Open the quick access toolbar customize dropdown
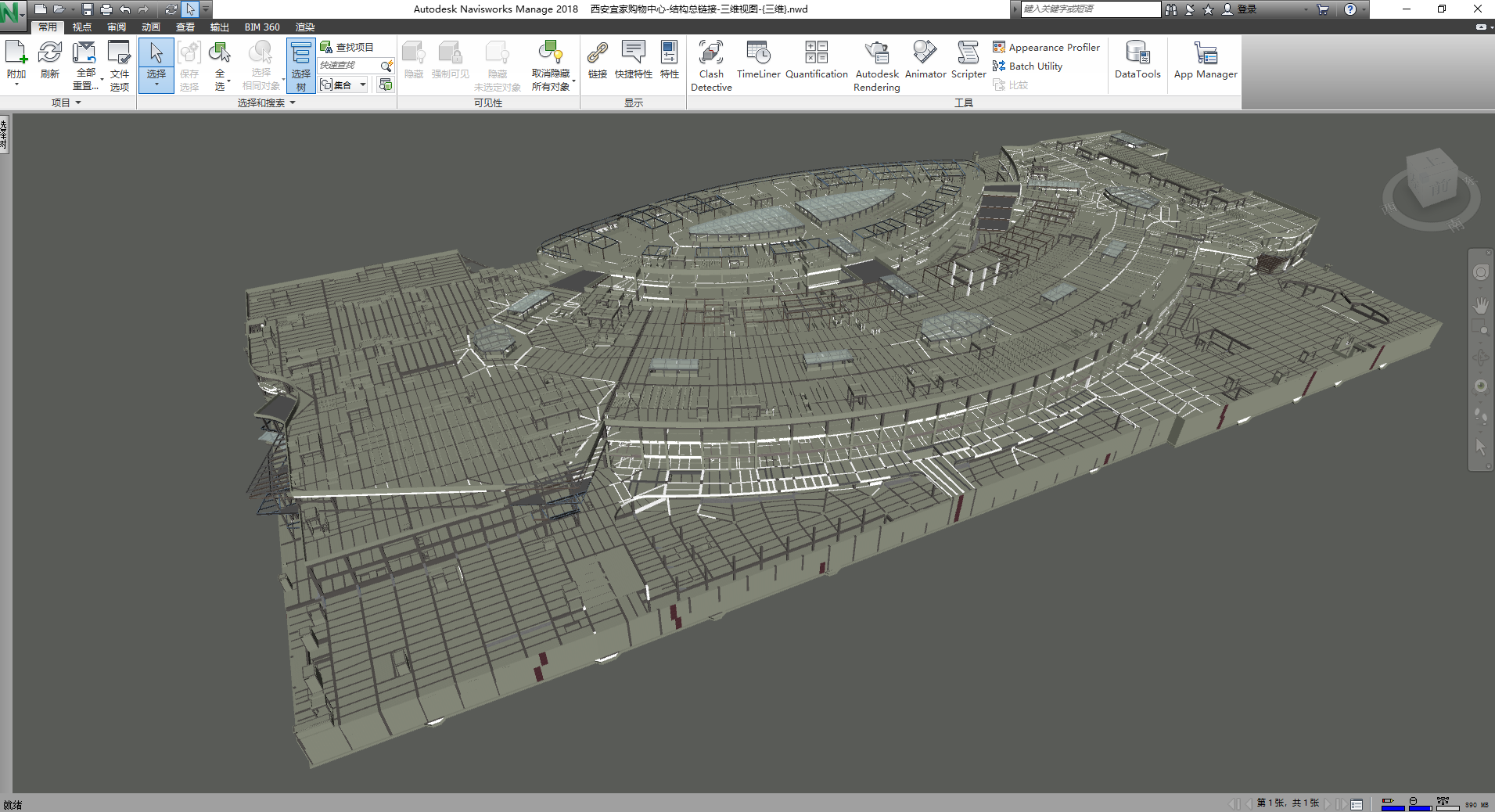 point(206,9)
